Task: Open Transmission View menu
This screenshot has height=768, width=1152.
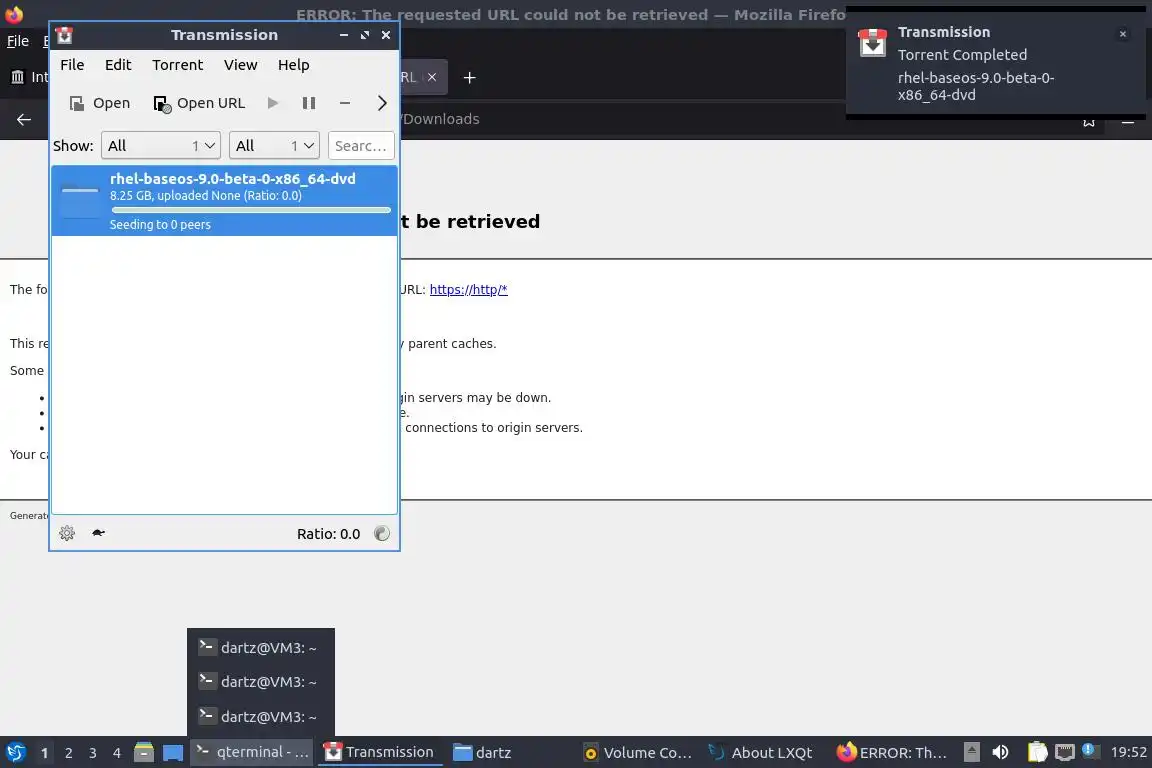Action: pyautogui.click(x=240, y=65)
